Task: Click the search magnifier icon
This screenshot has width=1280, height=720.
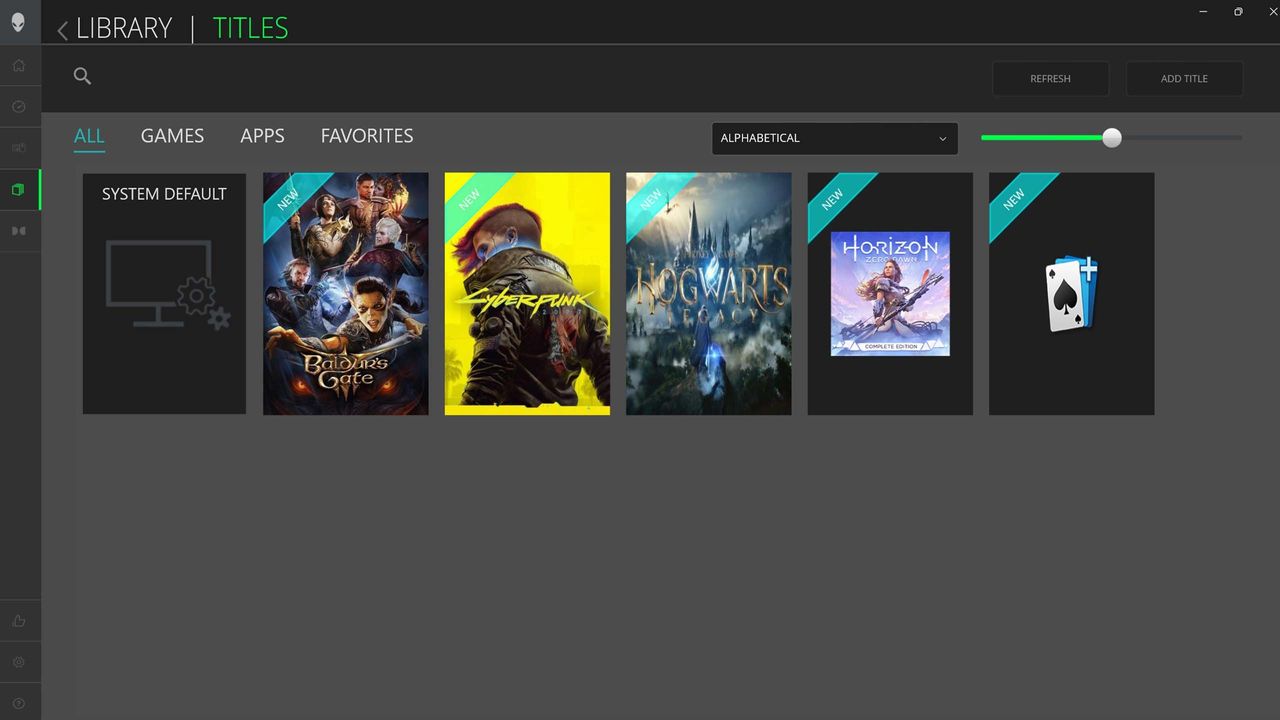Action: pos(83,76)
